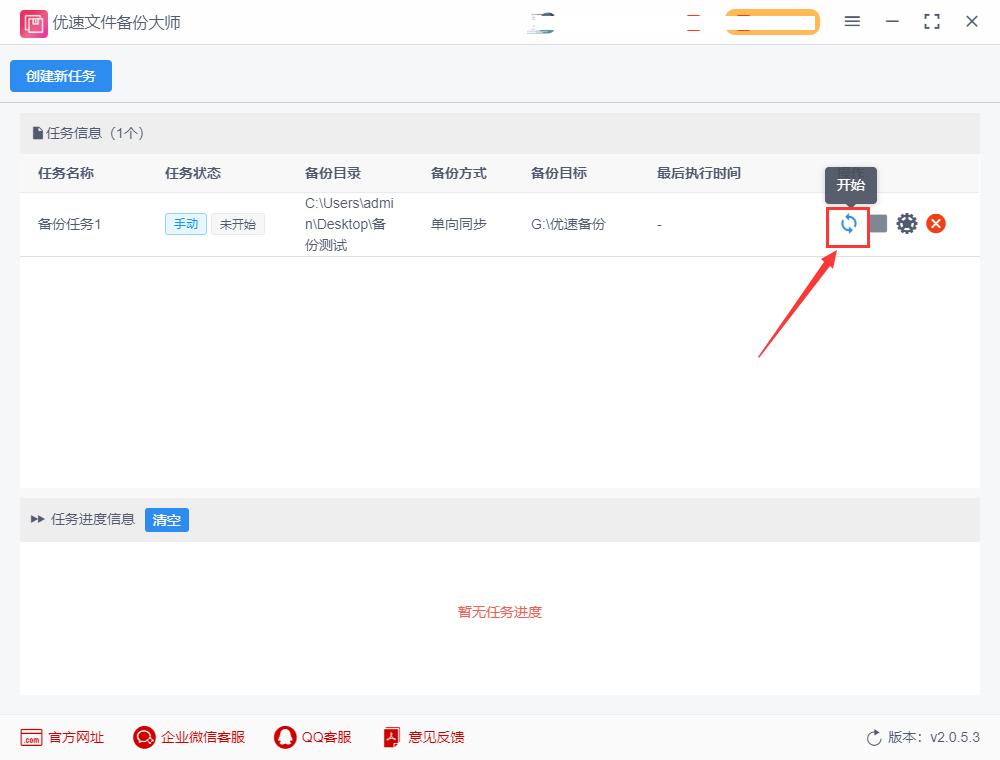Delete 备份任务1 via the red X icon
1000x760 pixels.
coord(936,224)
